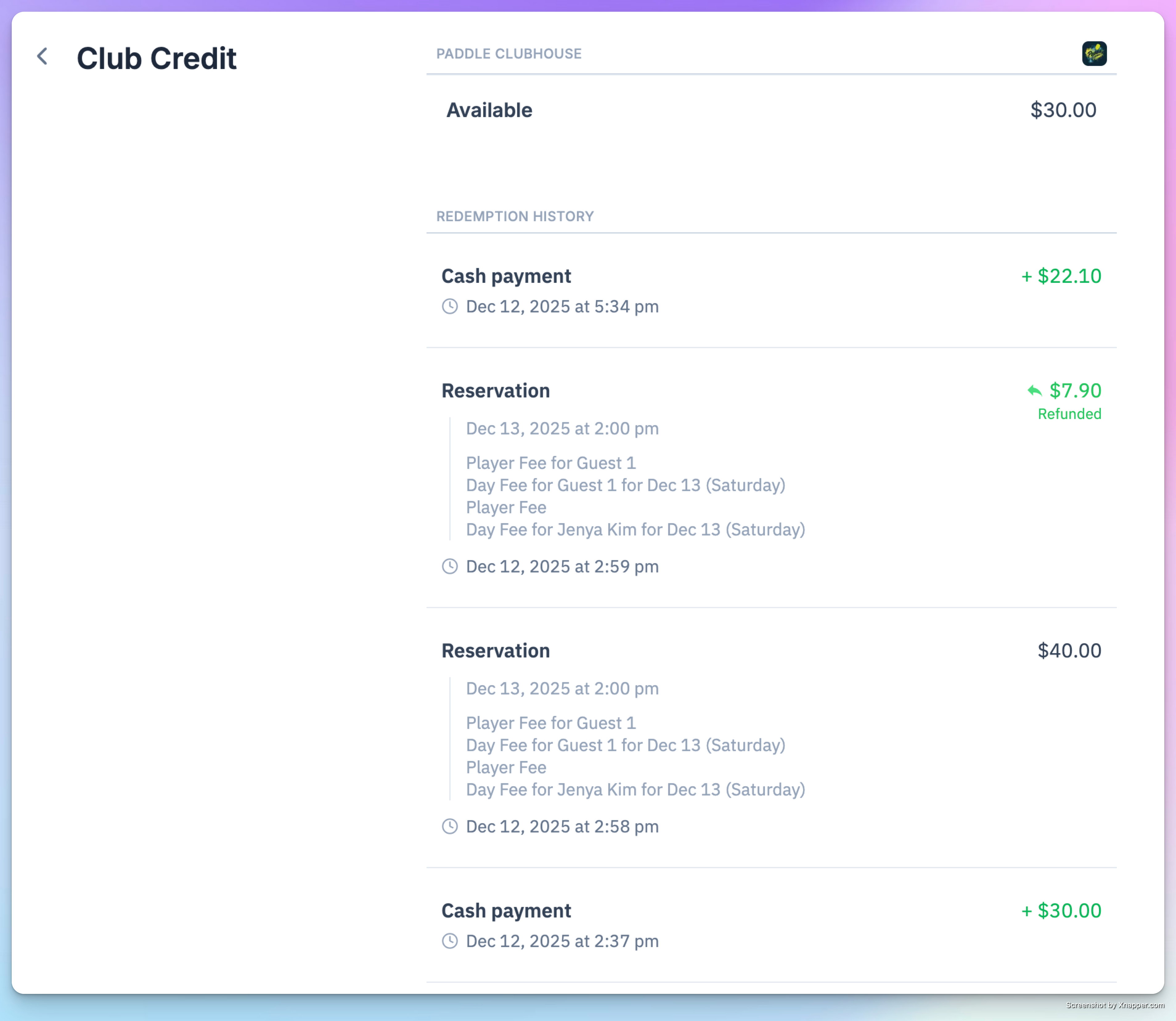Open the Paddle Clubhouse logo thumbnail

[1094, 54]
